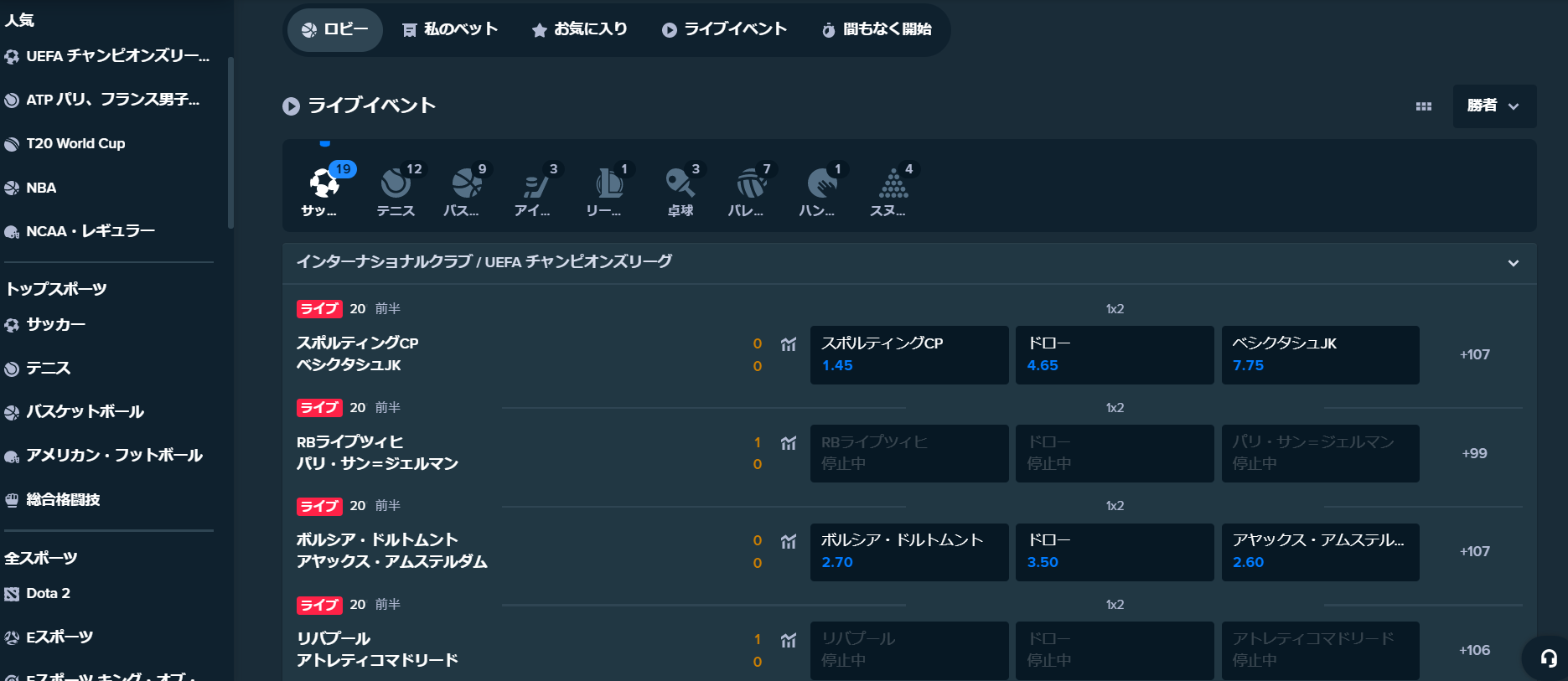Screen dimensions: 1568x681
Task: Open the ロビー tab
Action: point(335,29)
